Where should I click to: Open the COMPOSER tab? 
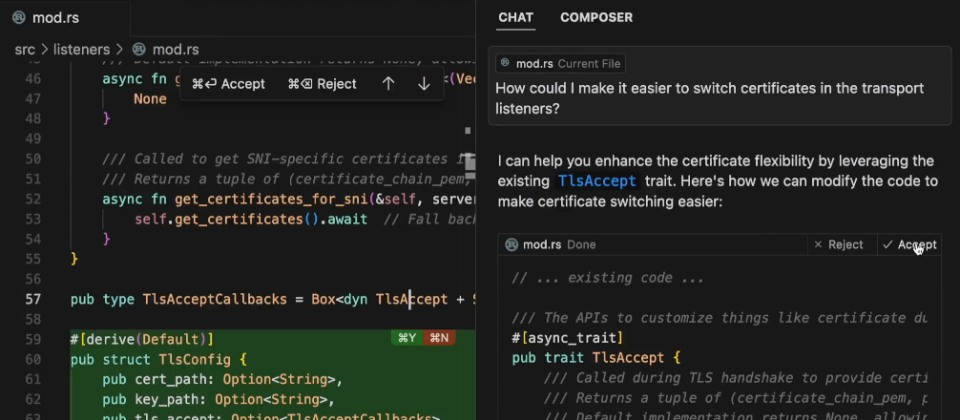click(596, 17)
